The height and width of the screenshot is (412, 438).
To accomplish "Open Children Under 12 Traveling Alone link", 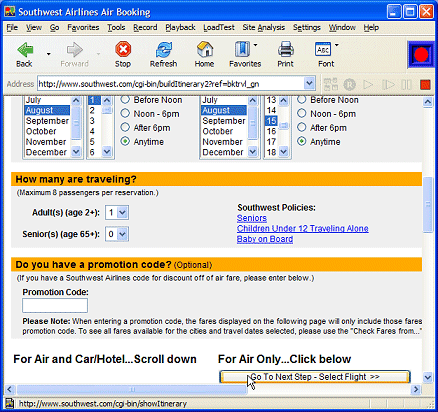I will coord(303,228).
